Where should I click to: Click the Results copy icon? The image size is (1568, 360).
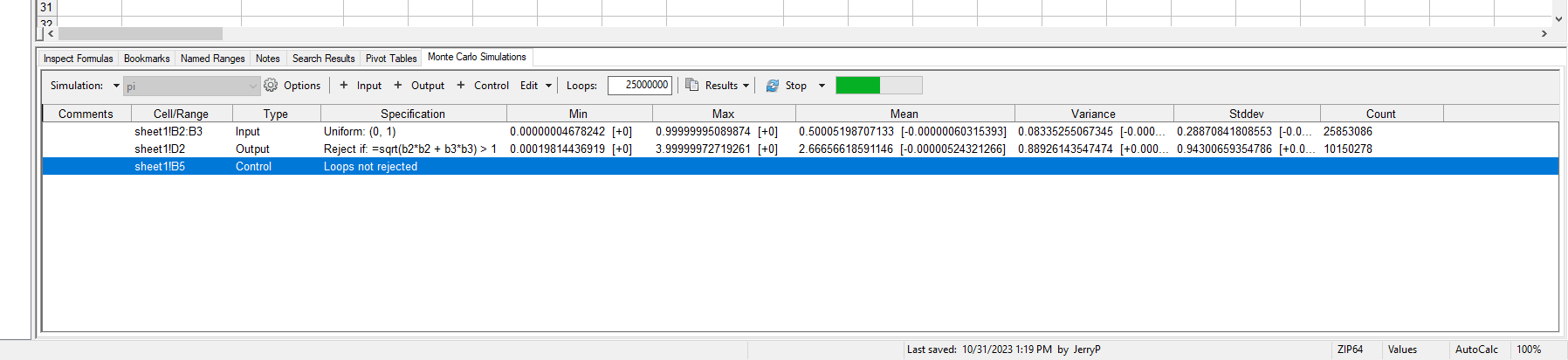coord(691,86)
